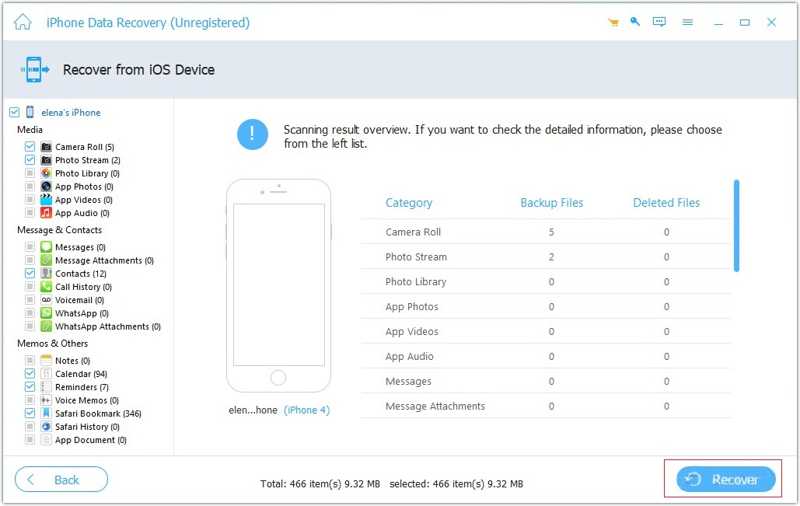
Task: Click the Back button
Action: click(61, 479)
